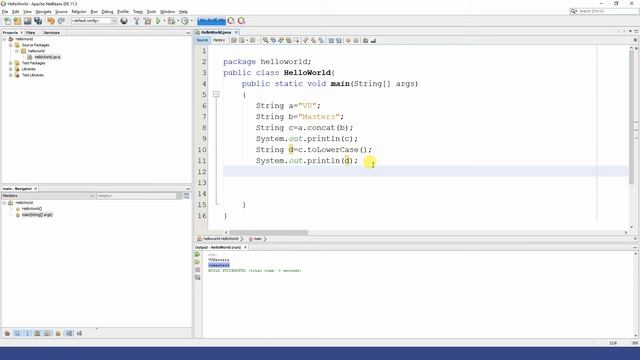
Task: Click the Profile Project clock icon
Action: tap(185, 21)
